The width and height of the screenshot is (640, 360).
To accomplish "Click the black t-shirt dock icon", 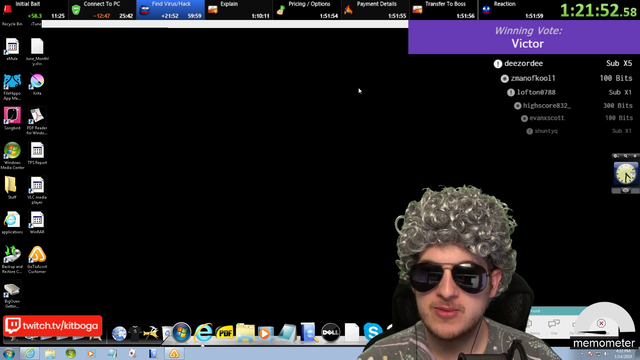I will click(135, 333).
